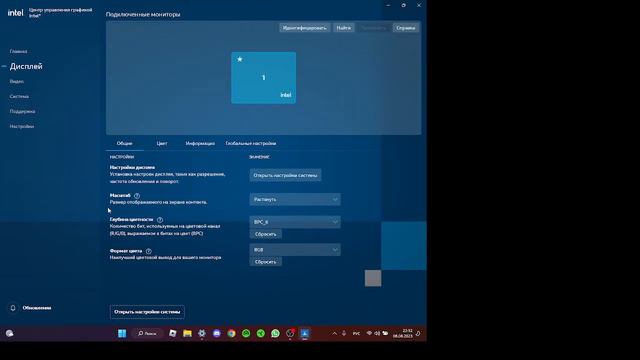Select Дисплей in the sidebar
The height and width of the screenshot is (360, 640).
click(x=26, y=66)
